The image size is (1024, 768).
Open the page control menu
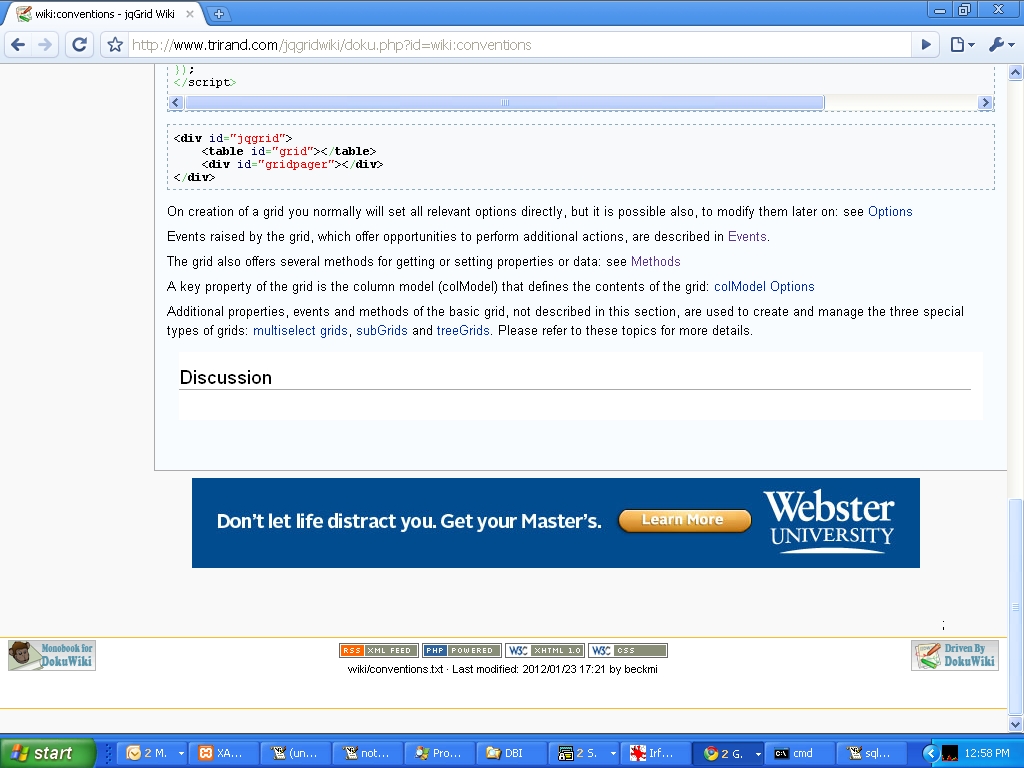(962, 44)
